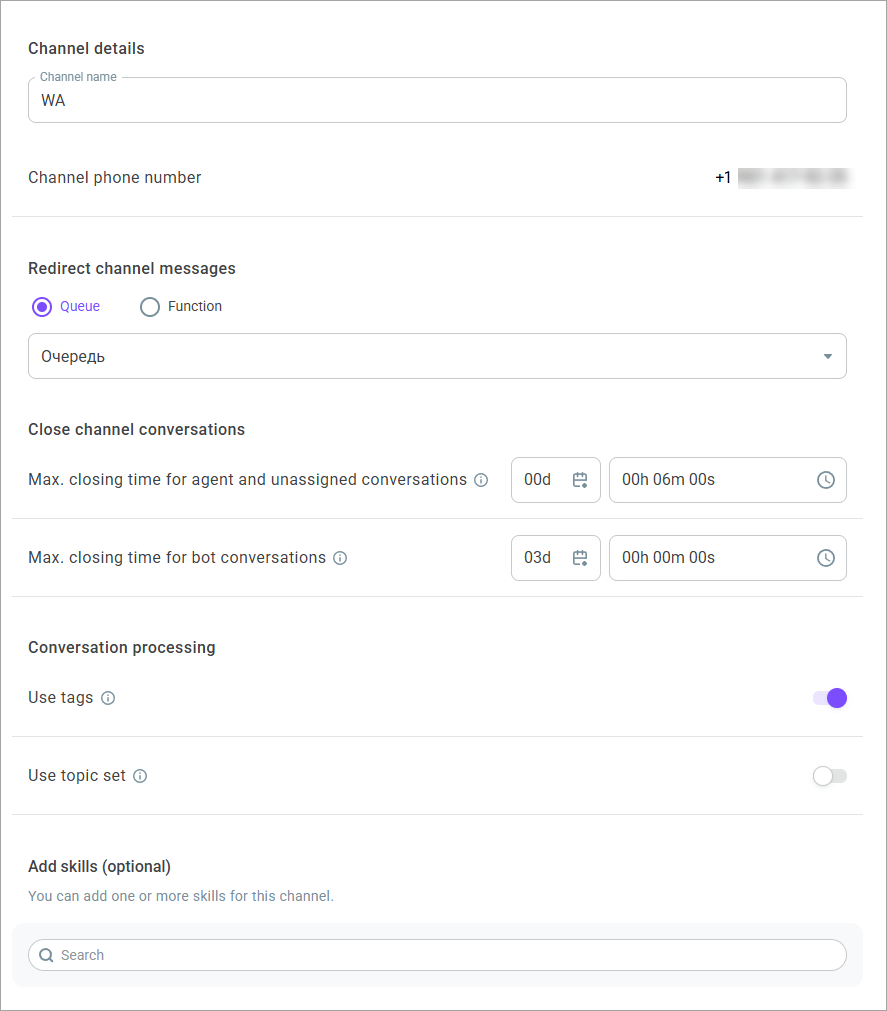Click the info icon next to Use tags
Viewport: 887px width, 1011px height.
(x=106, y=698)
